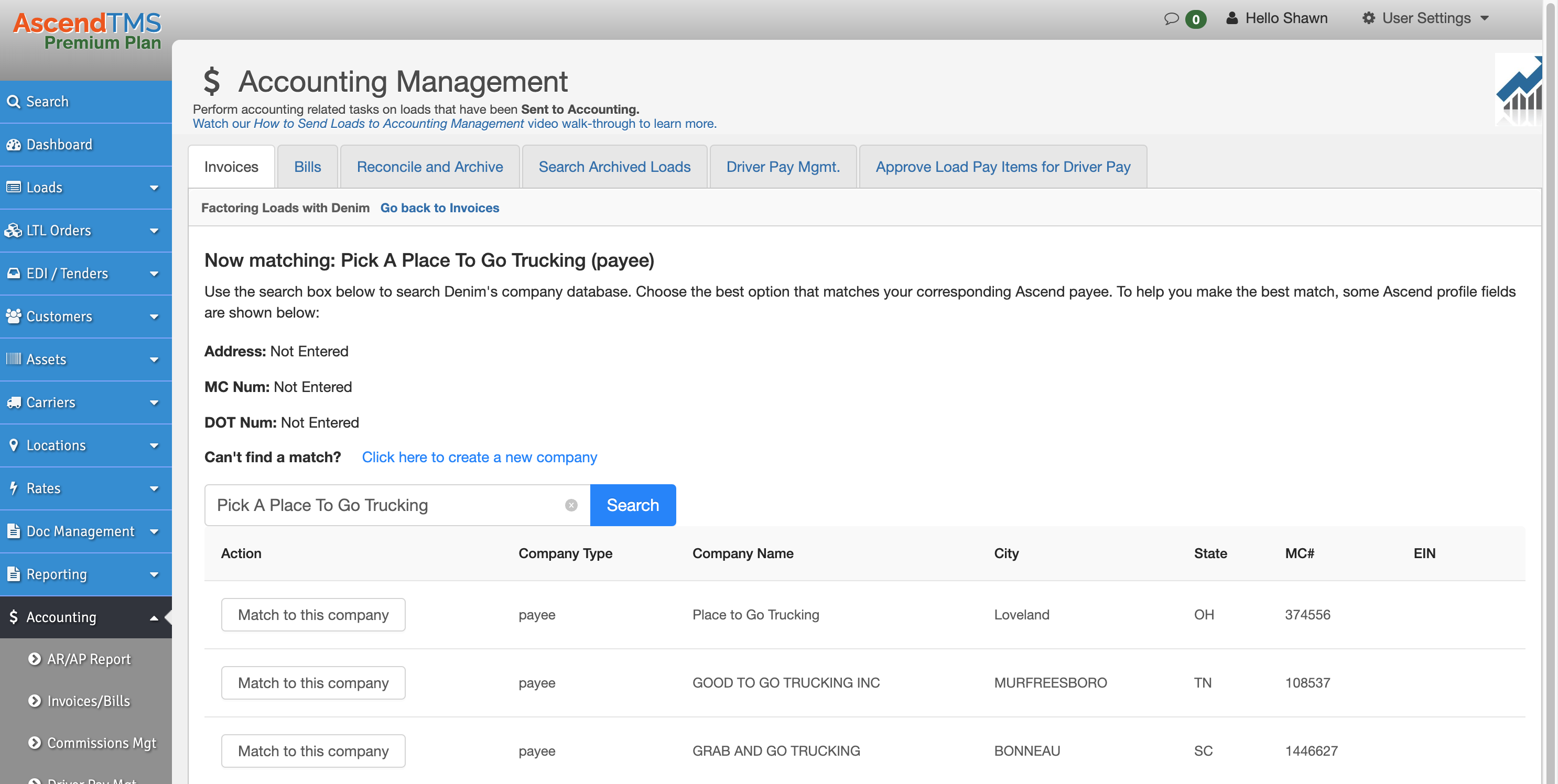
Task: Click the User Settings gear icon
Action: (x=1368, y=17)
